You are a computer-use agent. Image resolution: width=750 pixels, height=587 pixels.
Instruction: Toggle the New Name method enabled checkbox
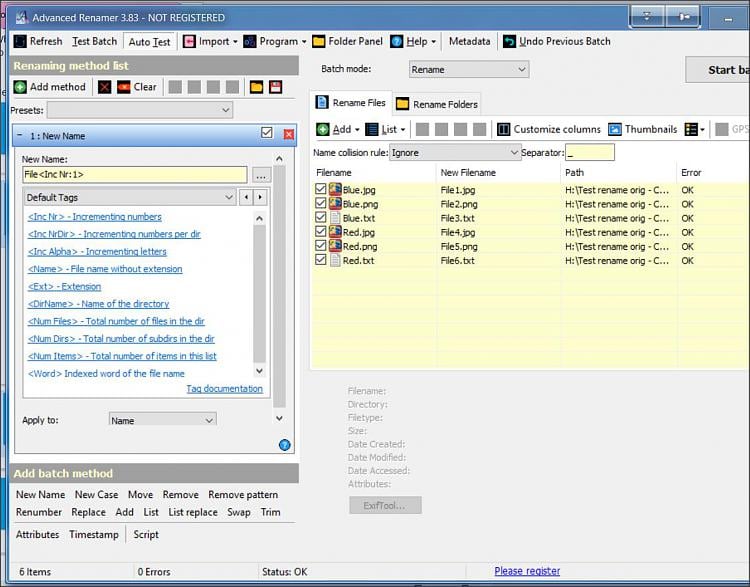267,133
